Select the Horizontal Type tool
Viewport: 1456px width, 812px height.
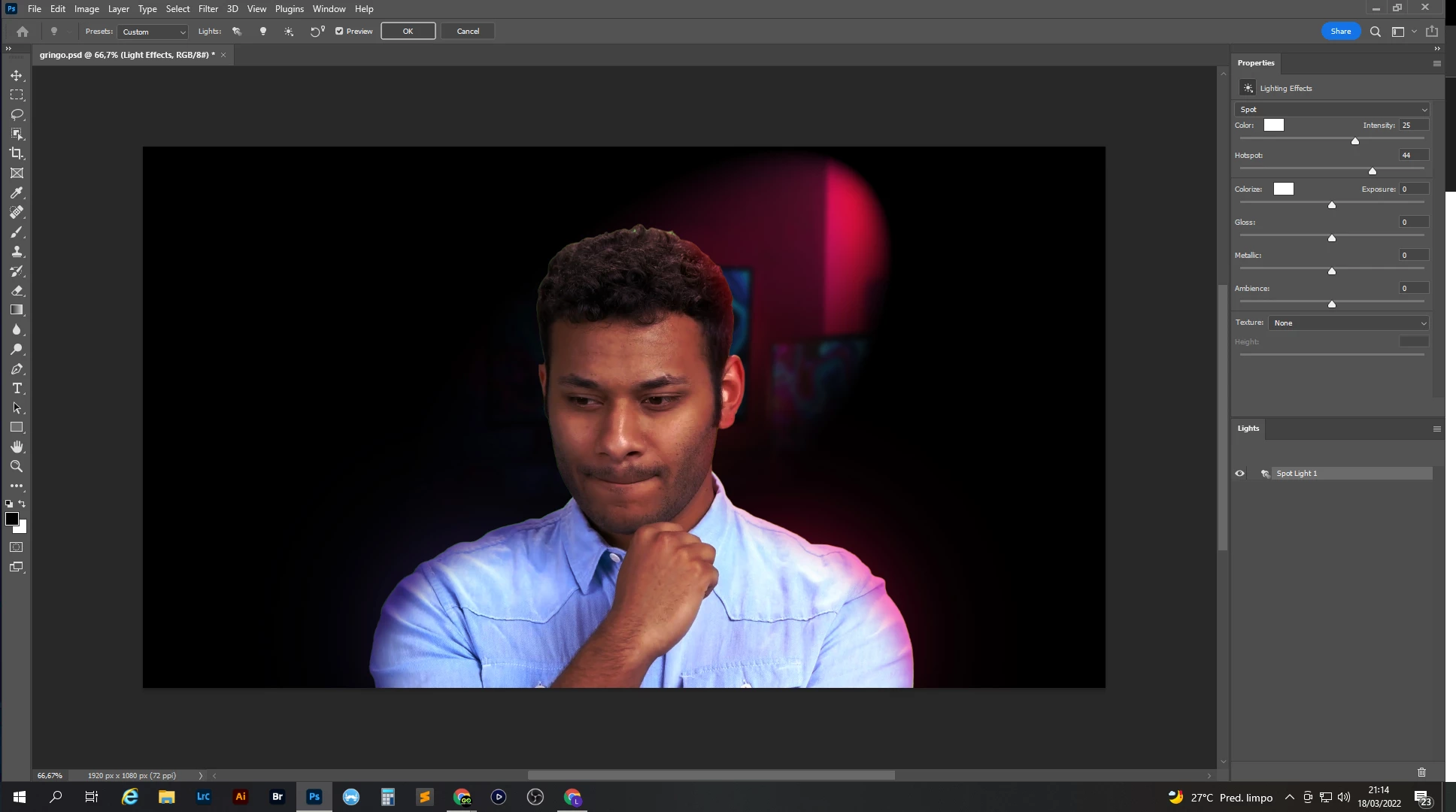click(x=17, y=389)
